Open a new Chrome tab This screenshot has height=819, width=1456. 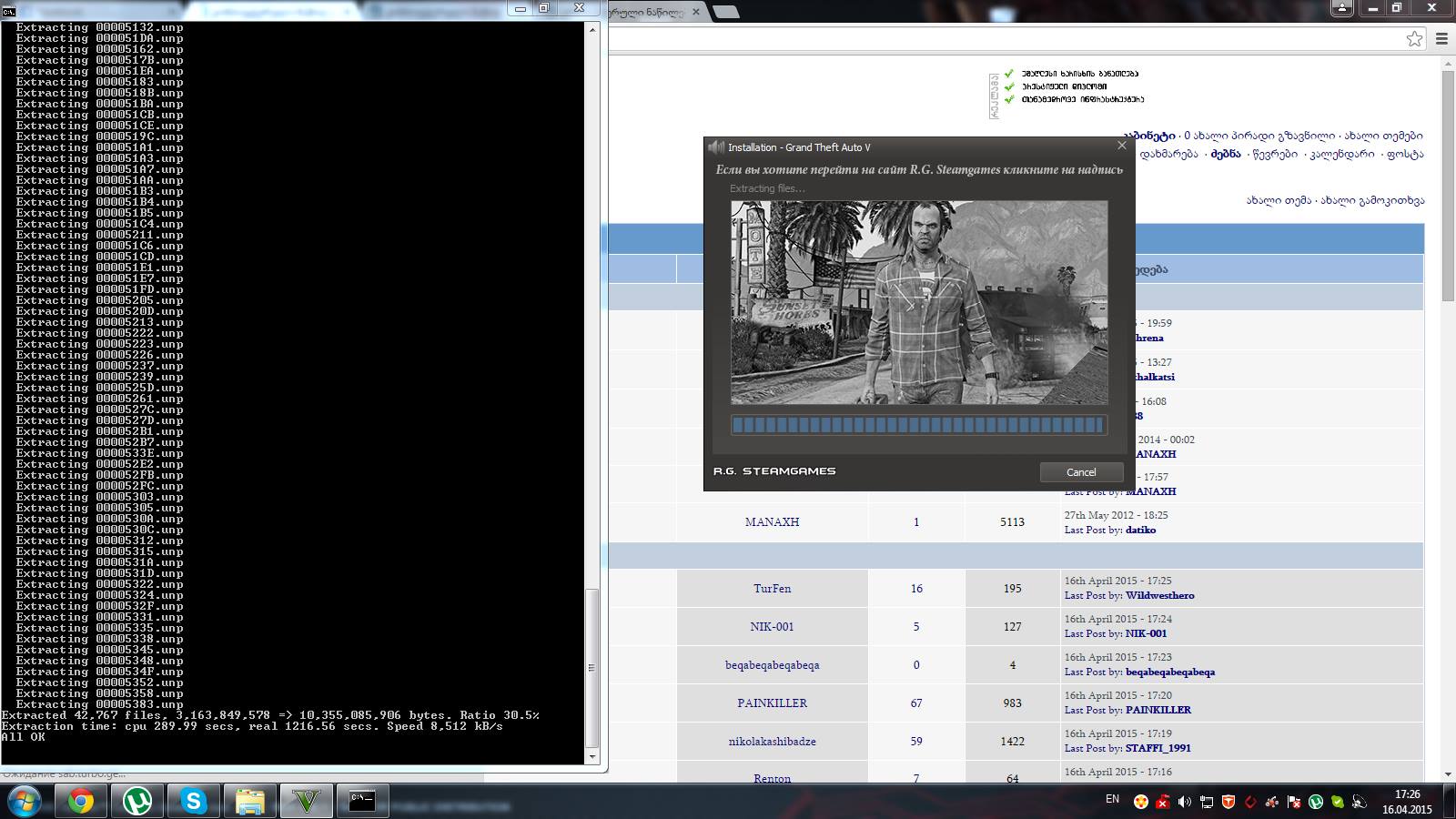tap(725, 13)
